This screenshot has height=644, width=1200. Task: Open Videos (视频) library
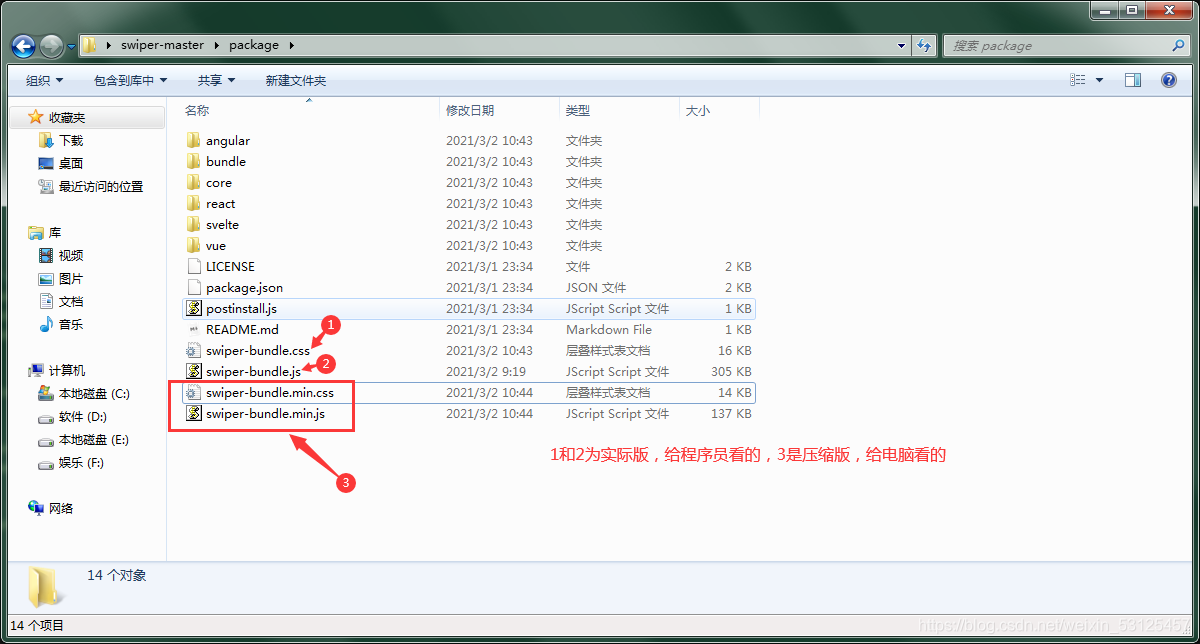tap(71, 256)
